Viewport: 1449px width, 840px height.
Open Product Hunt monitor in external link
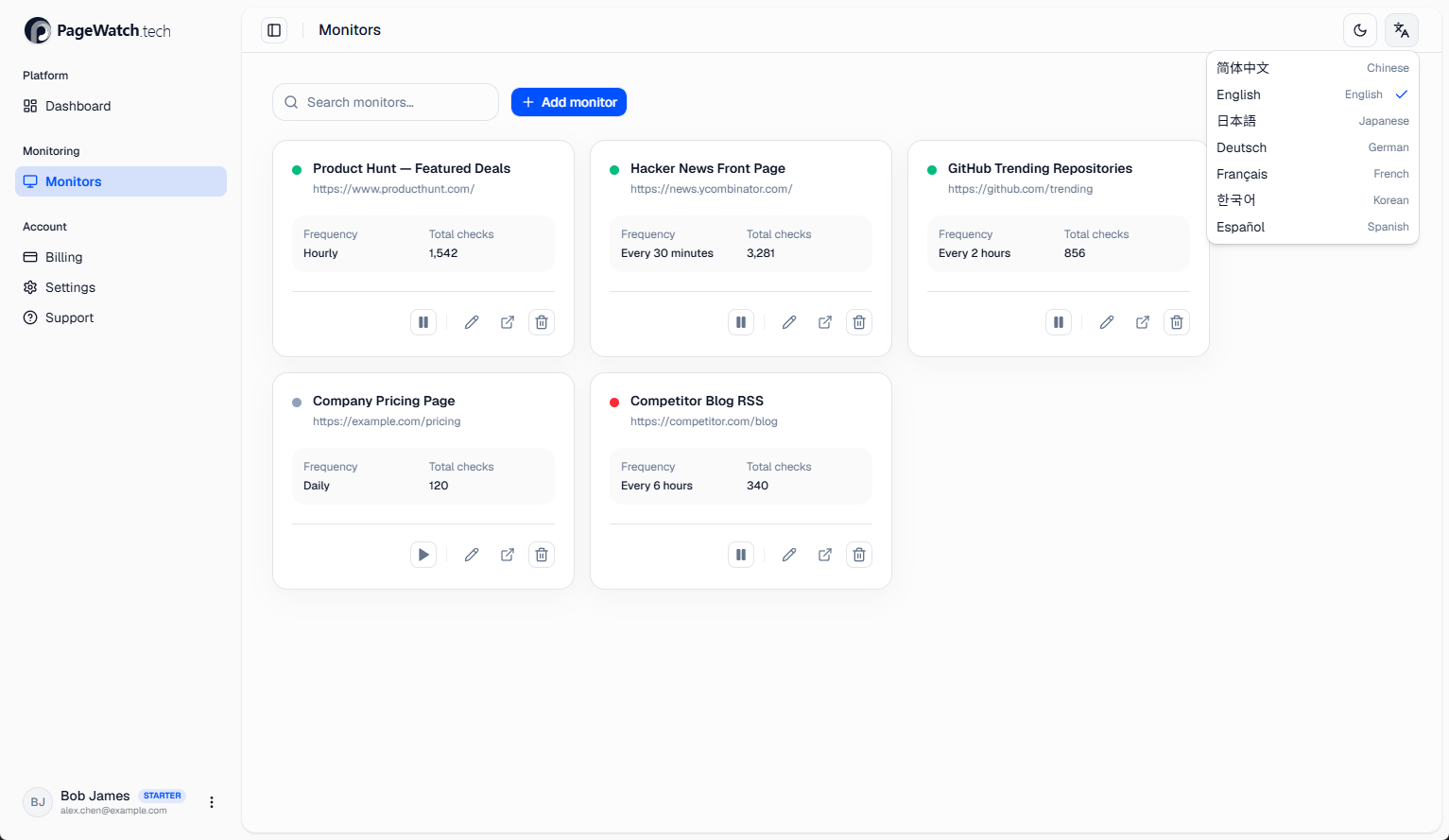[508, 322]
